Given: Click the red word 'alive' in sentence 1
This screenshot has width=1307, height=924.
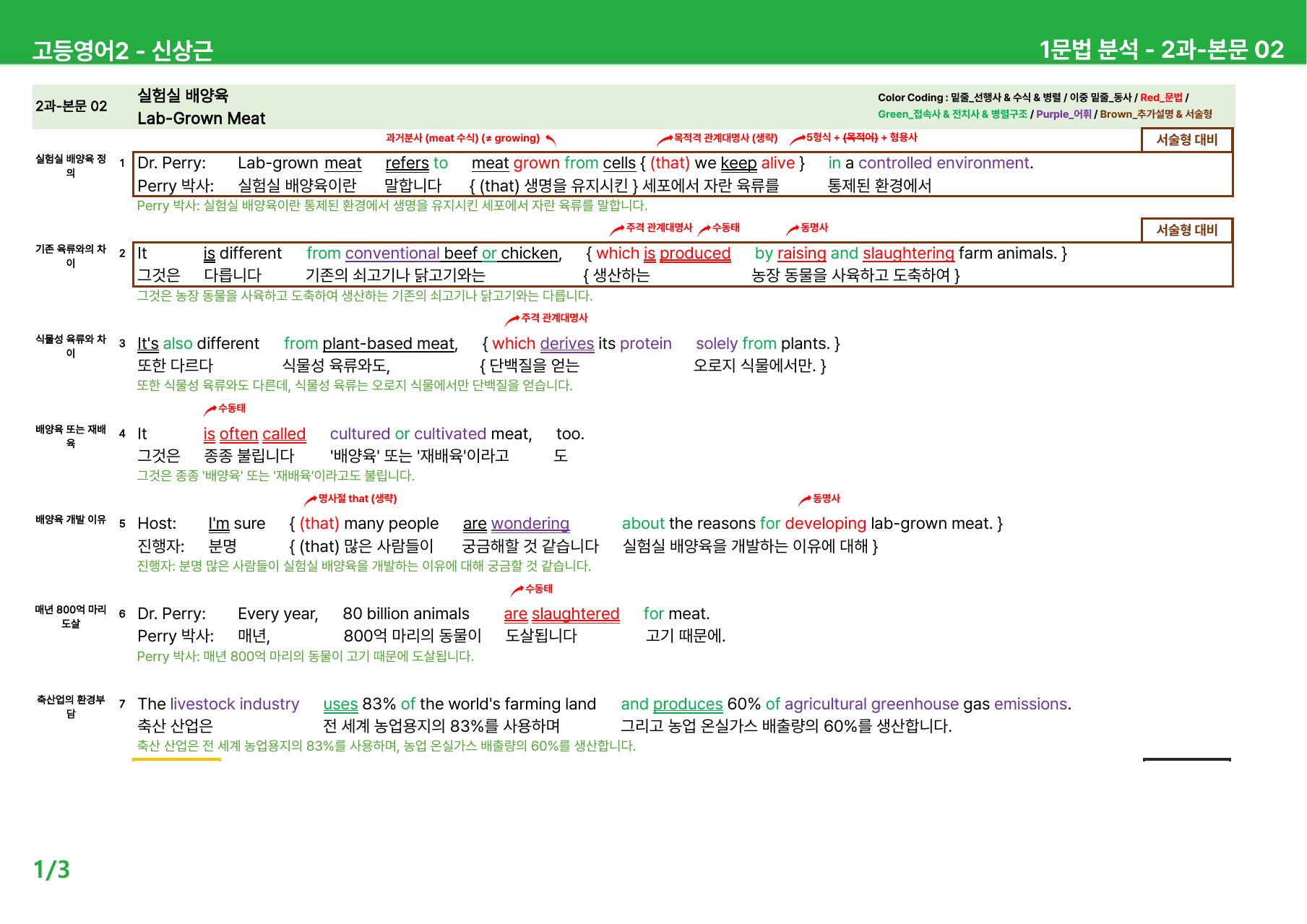Looking at the screenshot, I should 778,163.
